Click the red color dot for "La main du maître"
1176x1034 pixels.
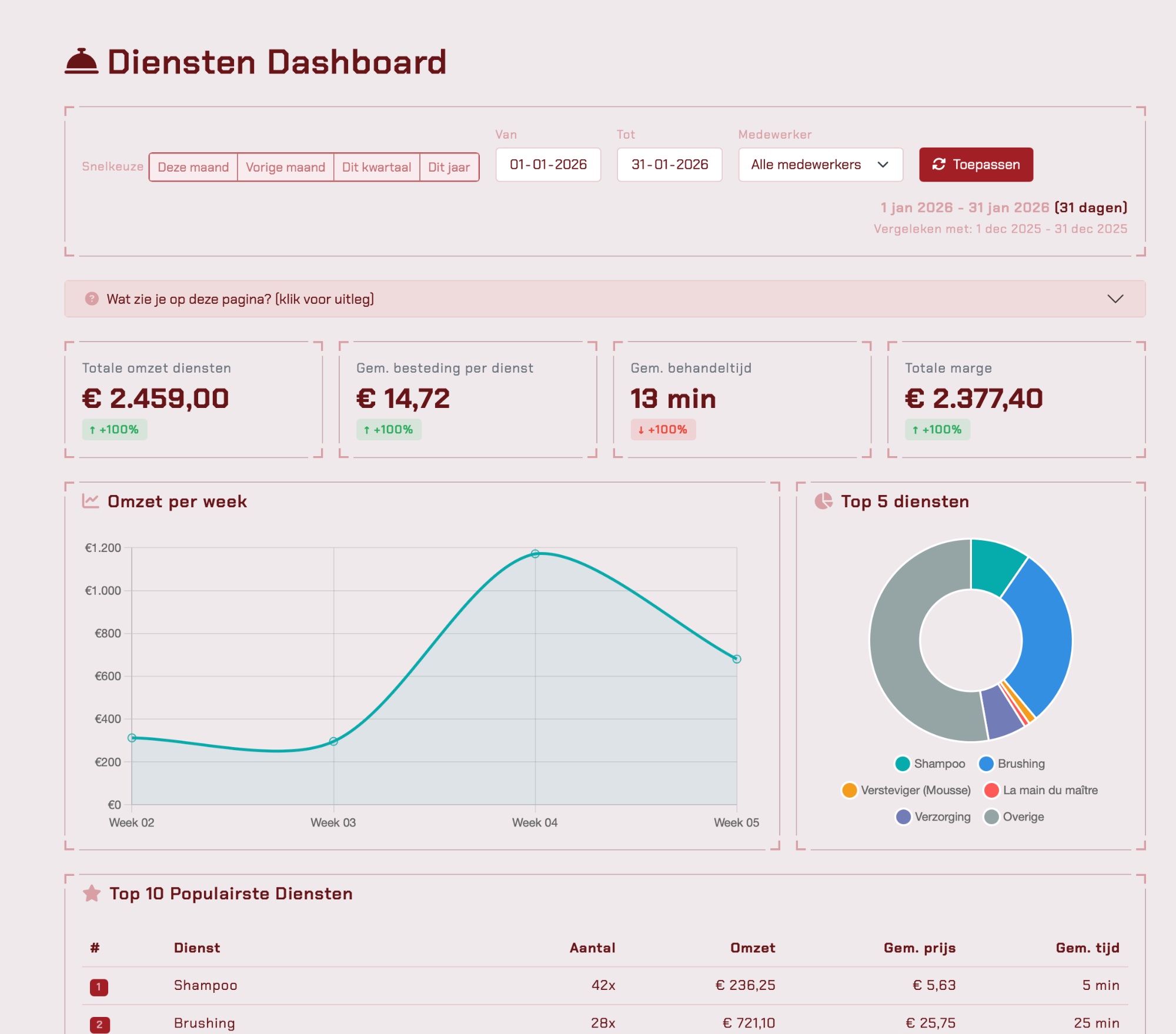coord(991,790)
